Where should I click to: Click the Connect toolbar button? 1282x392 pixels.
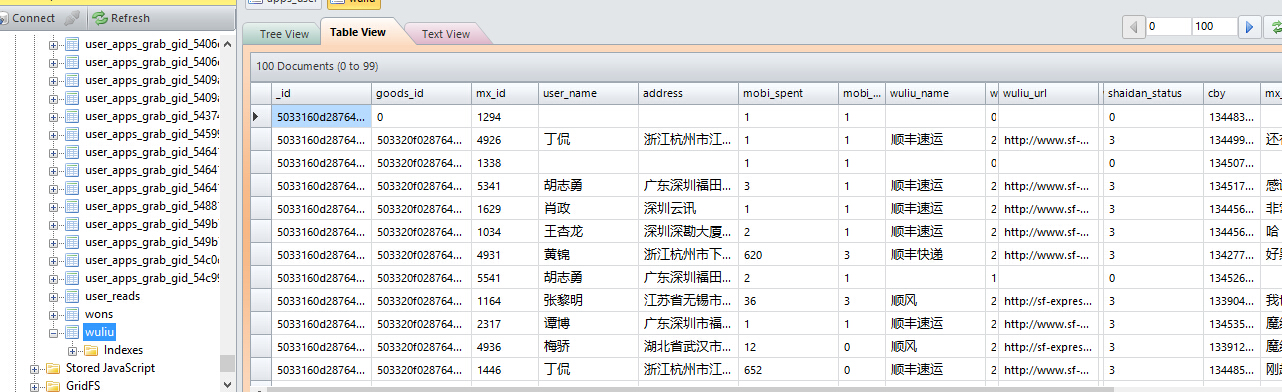28,18
